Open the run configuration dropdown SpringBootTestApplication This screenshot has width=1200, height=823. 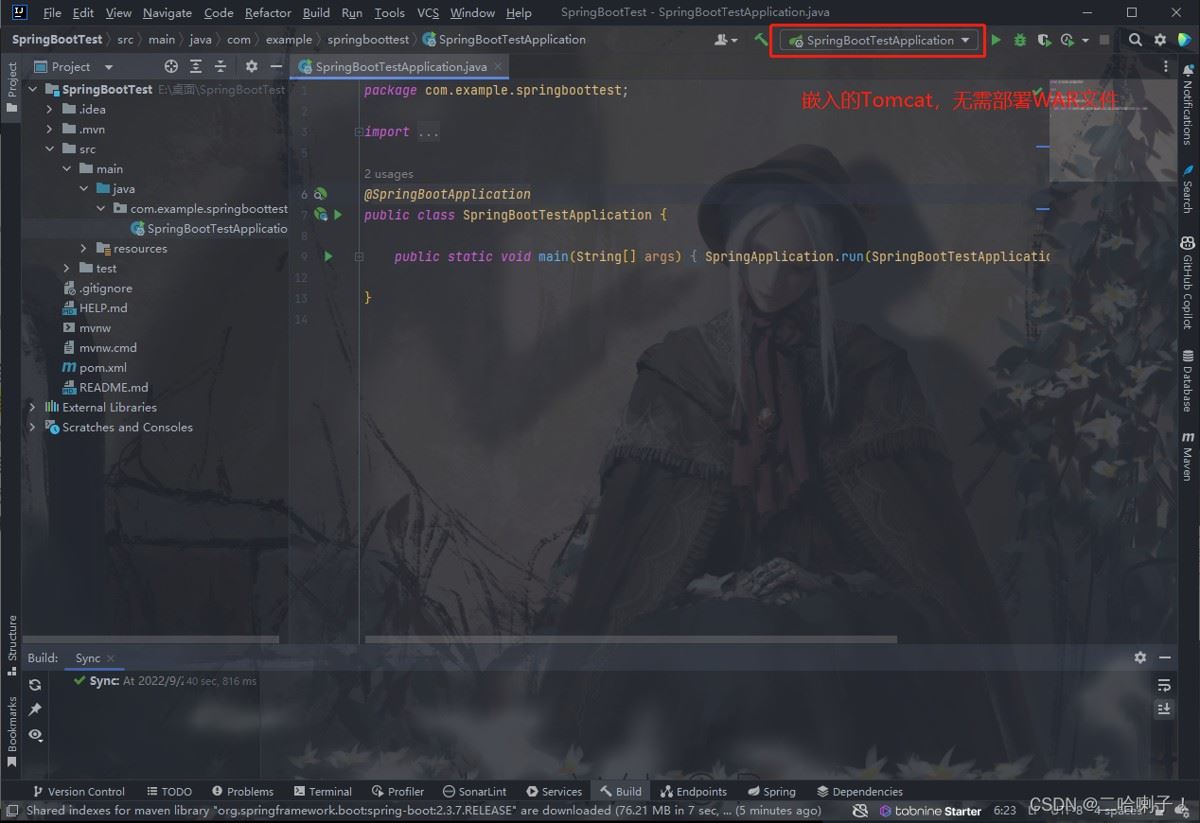[878, 40]
